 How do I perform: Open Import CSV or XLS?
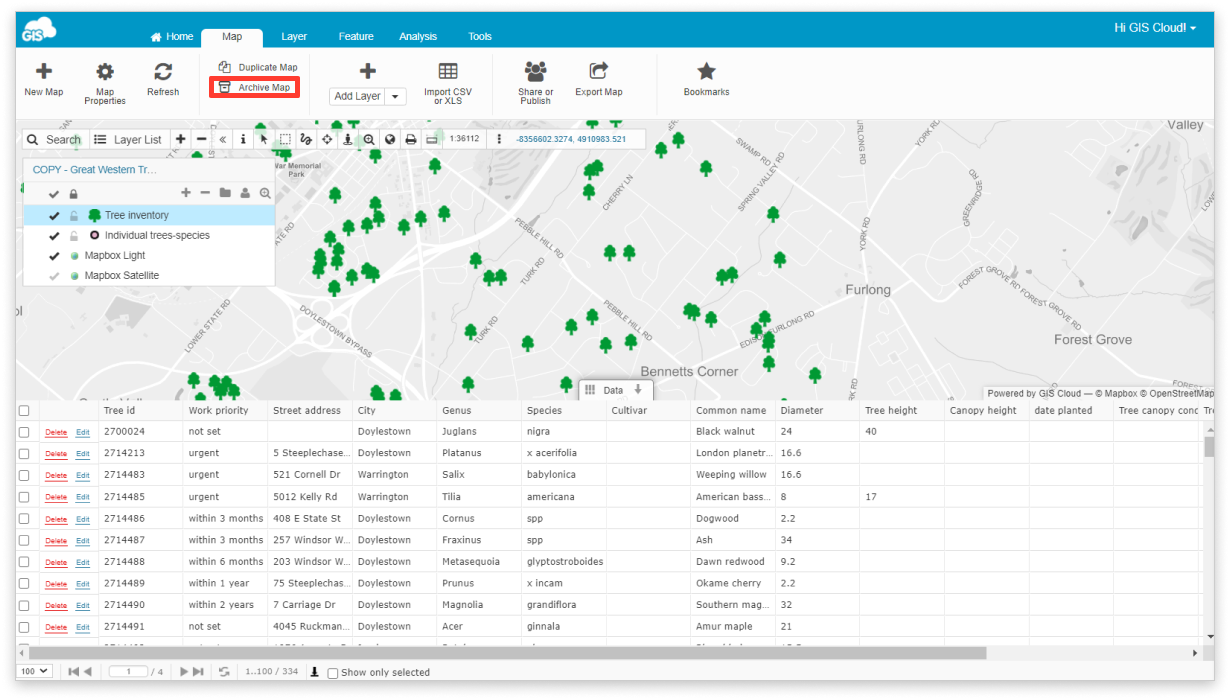448,80
